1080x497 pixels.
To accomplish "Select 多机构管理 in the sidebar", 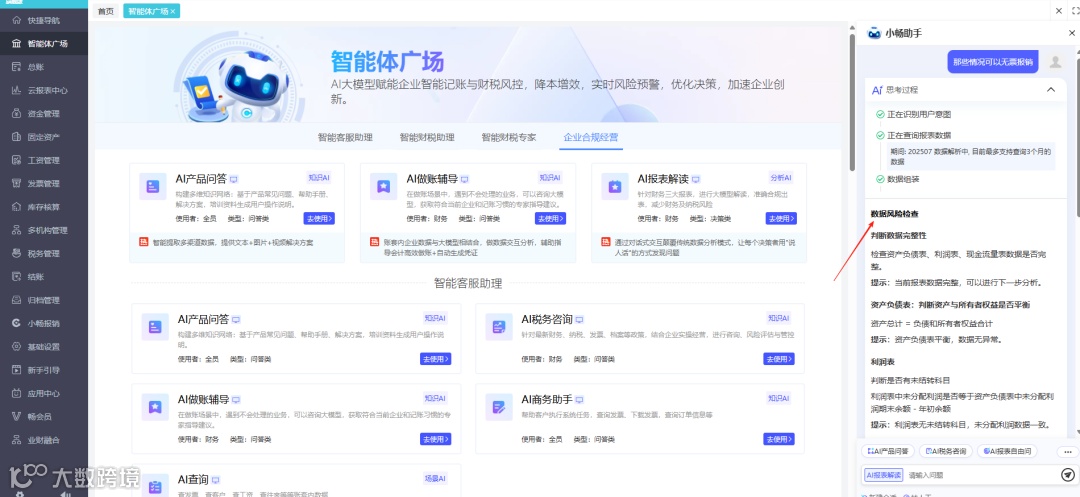I will pyautogui.click(x=43, y=231).
